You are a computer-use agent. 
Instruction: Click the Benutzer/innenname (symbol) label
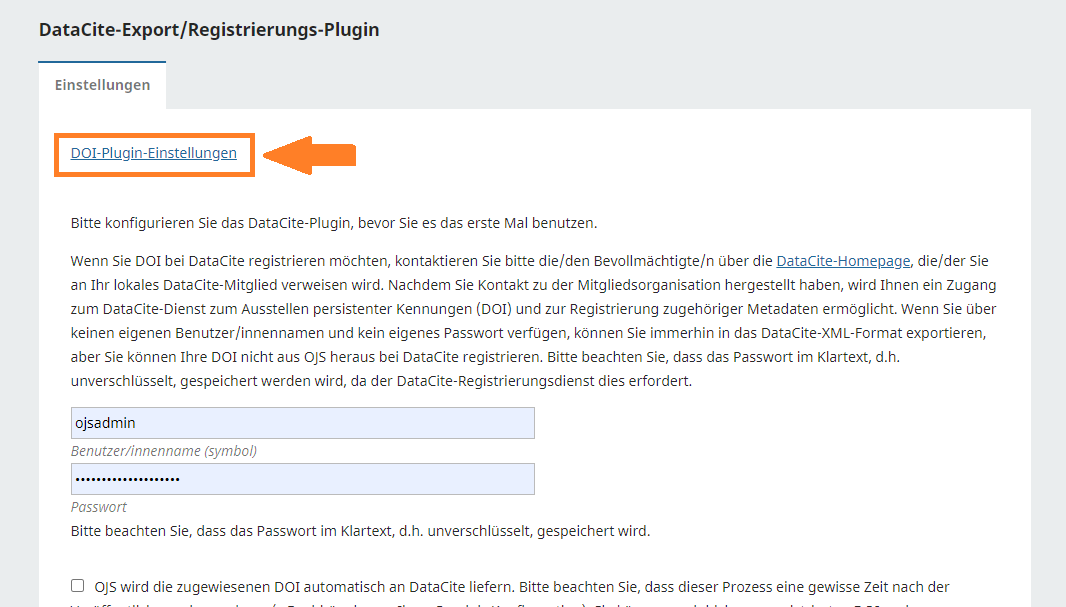[163, 451]
